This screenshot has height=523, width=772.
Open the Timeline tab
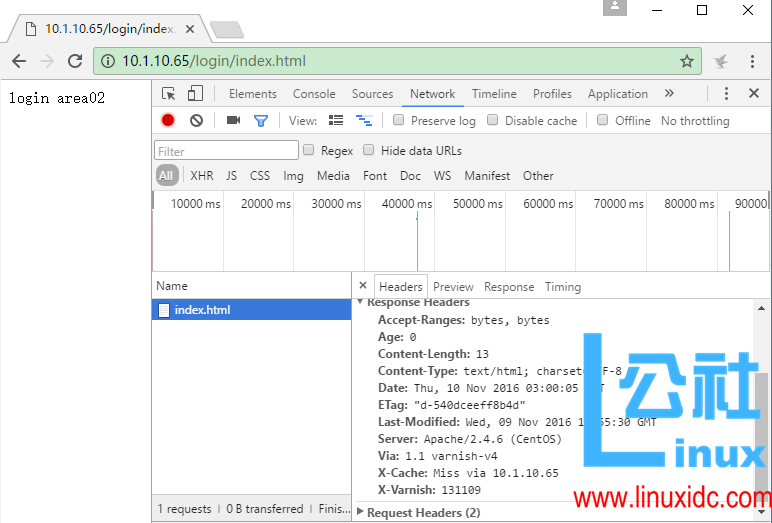pos(494,94)
